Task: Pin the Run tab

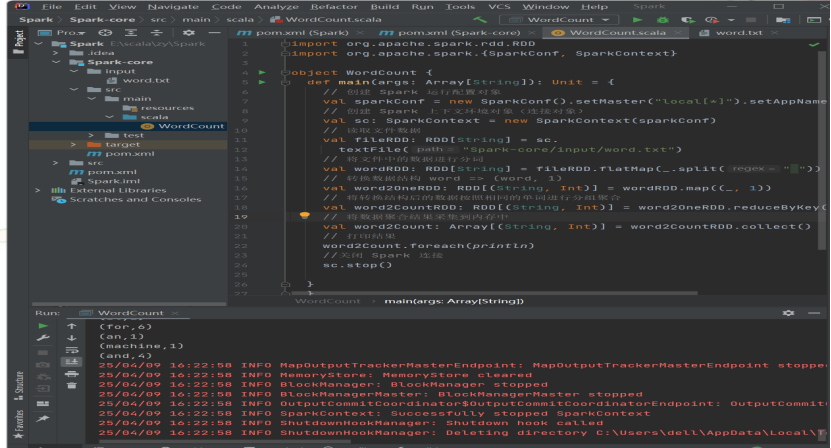Action: (43, 418)
